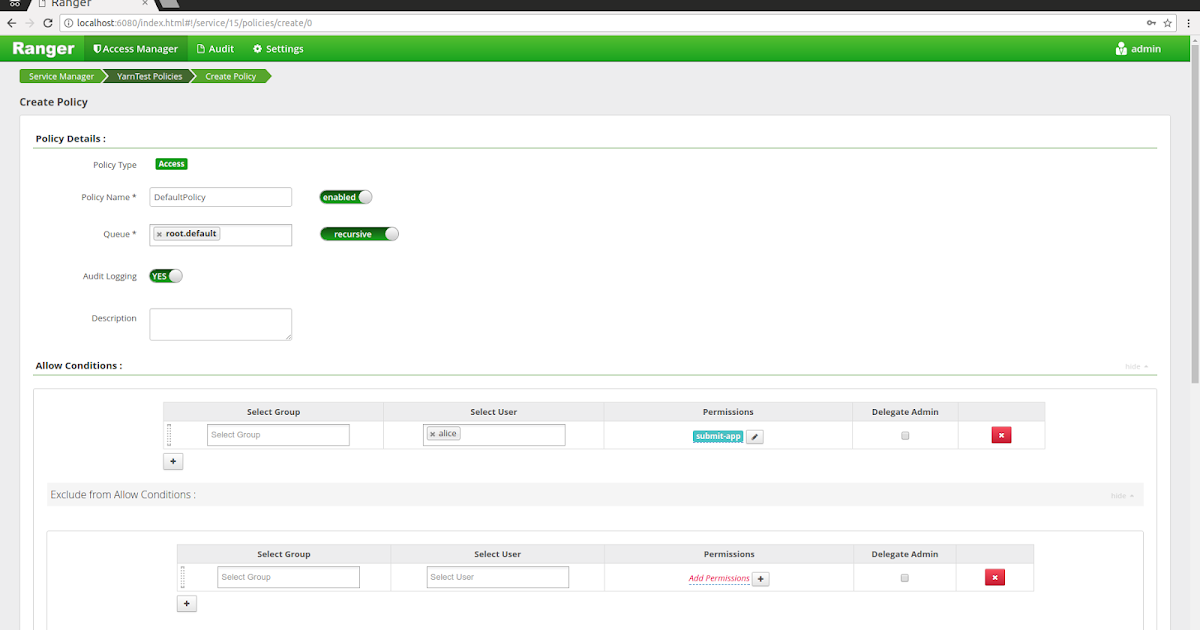The height and width of the screenshot is (630, 1200).
Task: Navigate to Service Manager via breadcrumb
Action: tap(60, 75)
